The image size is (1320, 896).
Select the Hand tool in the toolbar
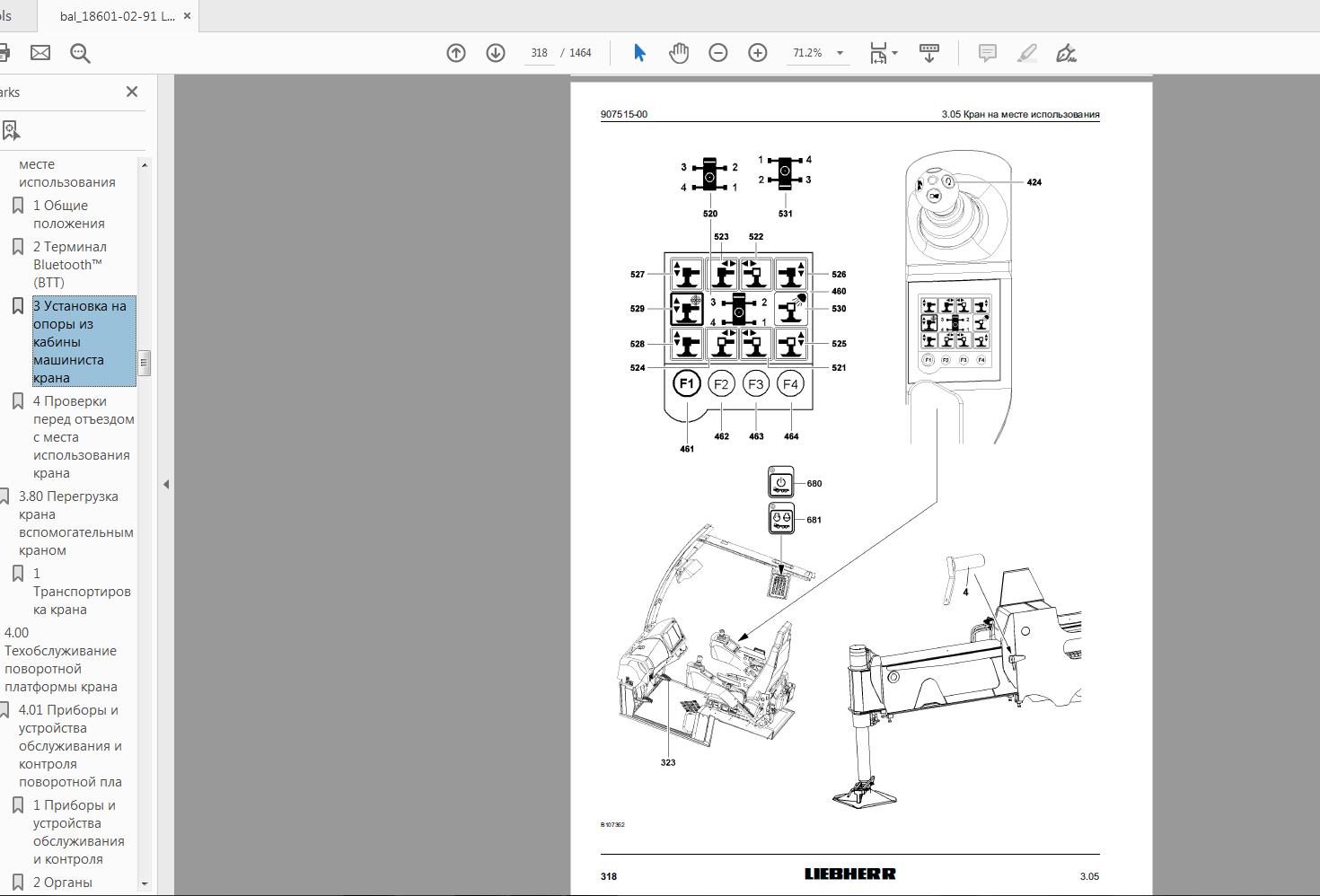678,52
